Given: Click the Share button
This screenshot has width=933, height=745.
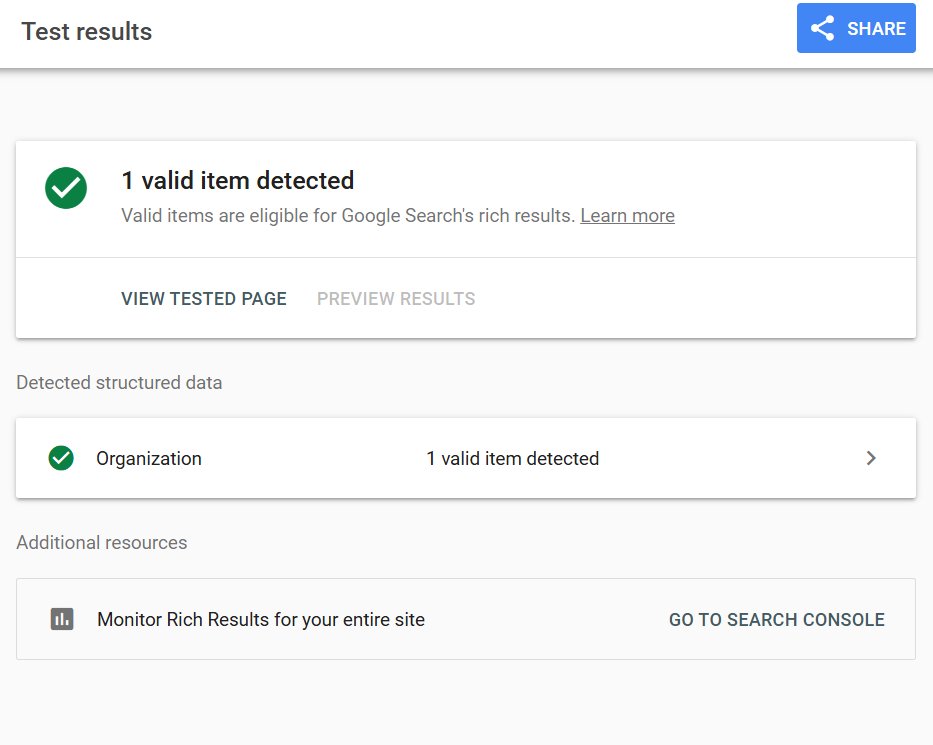Looking at the screenshot, I should (856, 28).
